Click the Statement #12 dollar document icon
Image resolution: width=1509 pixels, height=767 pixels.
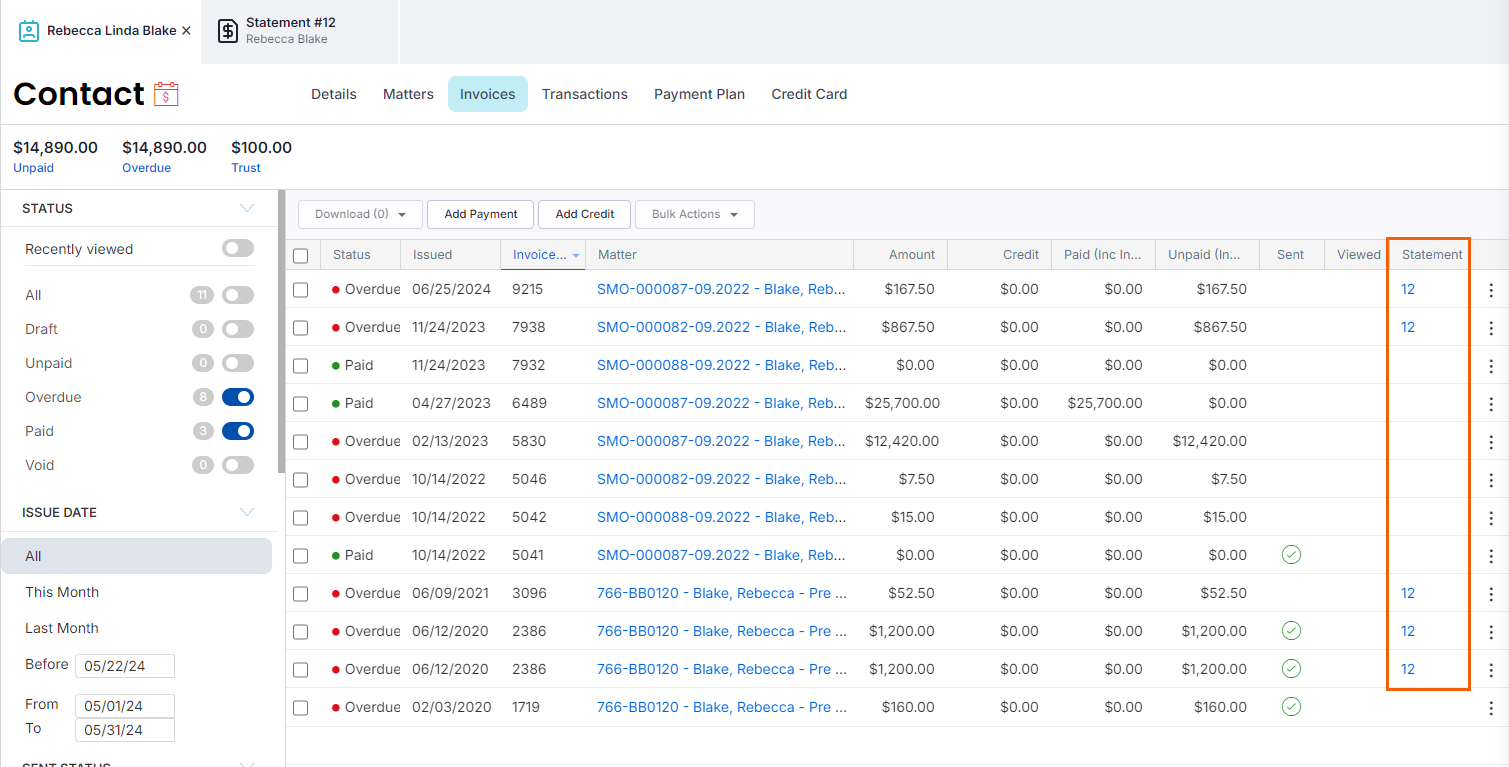[x=228, y=31]
